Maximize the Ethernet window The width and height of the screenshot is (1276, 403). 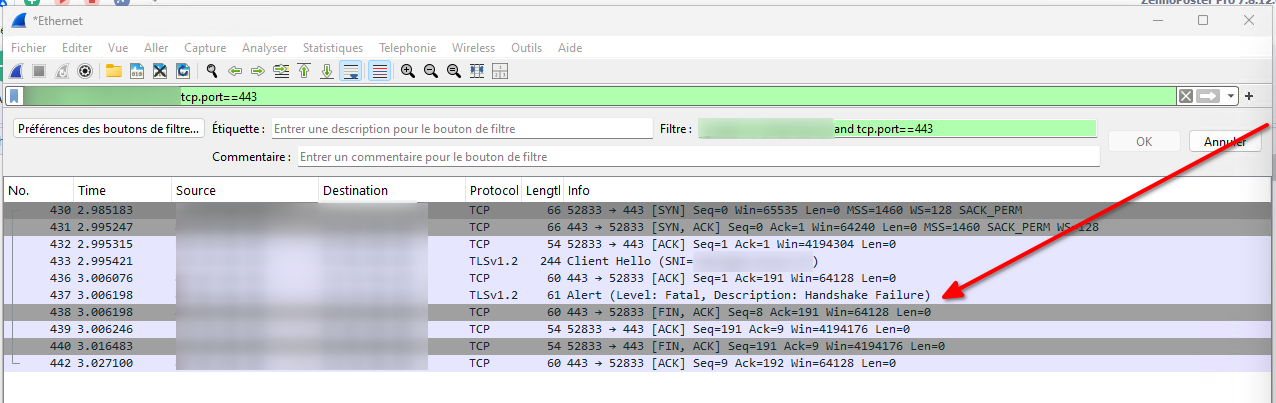pyautogui.click(x=1203, y=20)
